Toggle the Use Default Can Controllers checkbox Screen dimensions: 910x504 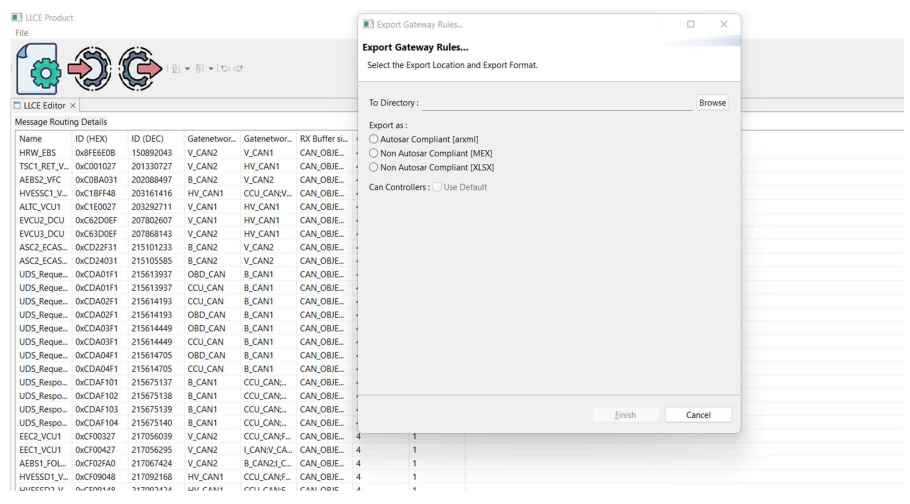(437, 187)
